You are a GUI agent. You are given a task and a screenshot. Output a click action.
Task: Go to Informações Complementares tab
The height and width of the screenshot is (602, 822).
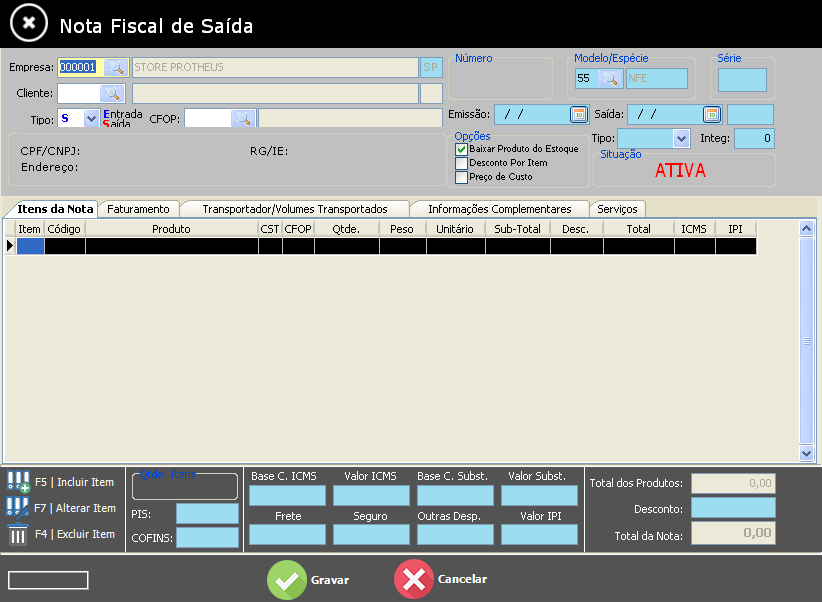pos(500,209)
